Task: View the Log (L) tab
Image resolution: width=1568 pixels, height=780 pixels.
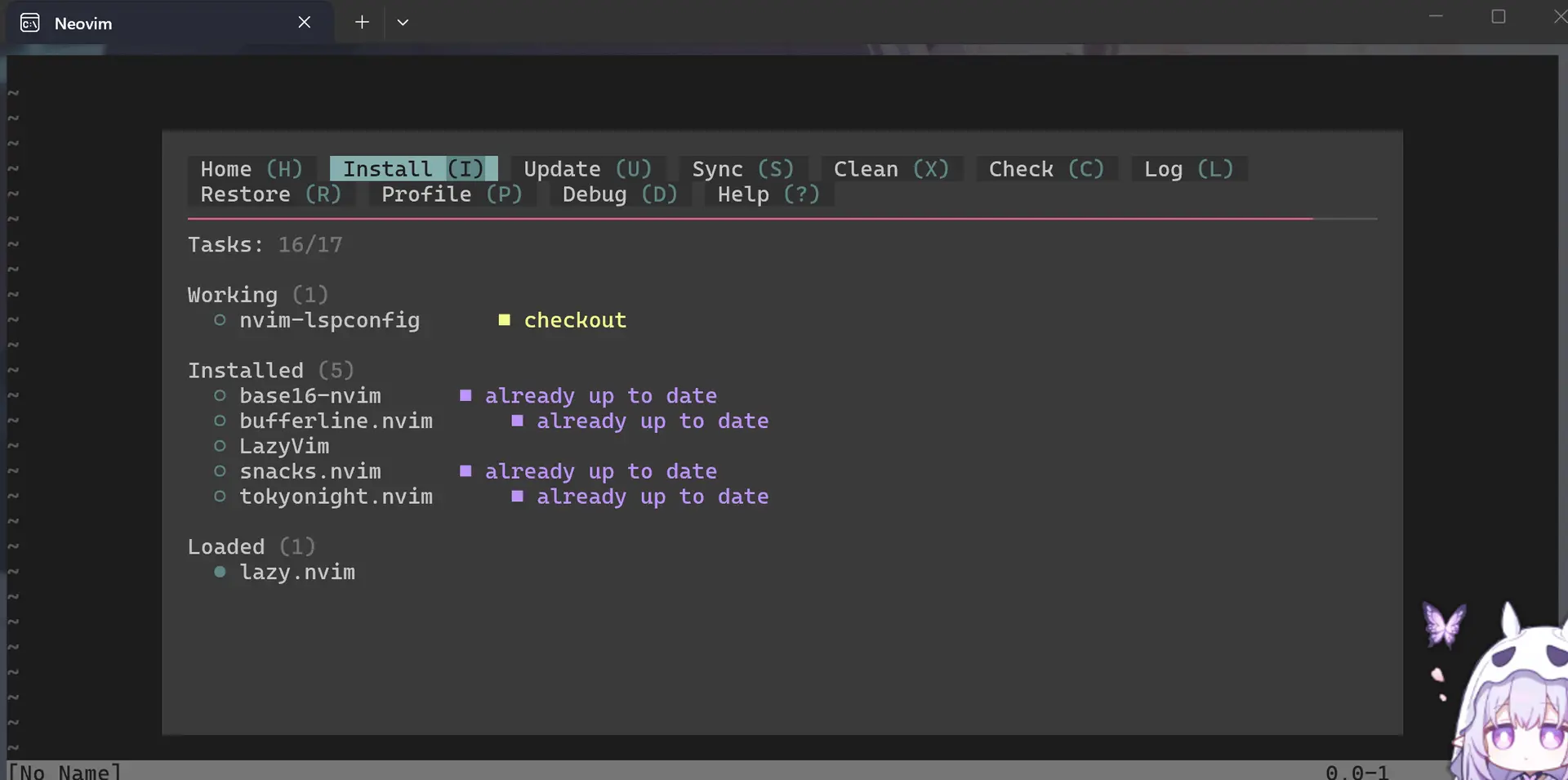Action: pos(1189,169)
